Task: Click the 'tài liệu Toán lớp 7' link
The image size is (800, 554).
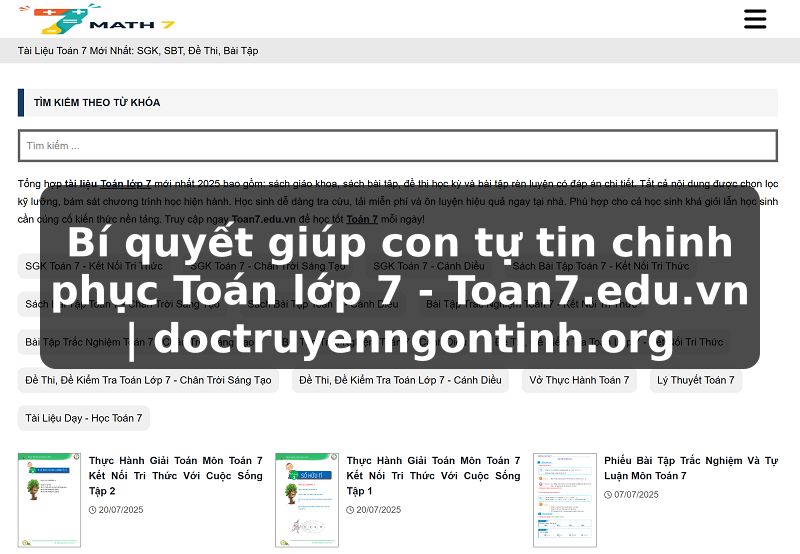Action: [x=108, y=183]
